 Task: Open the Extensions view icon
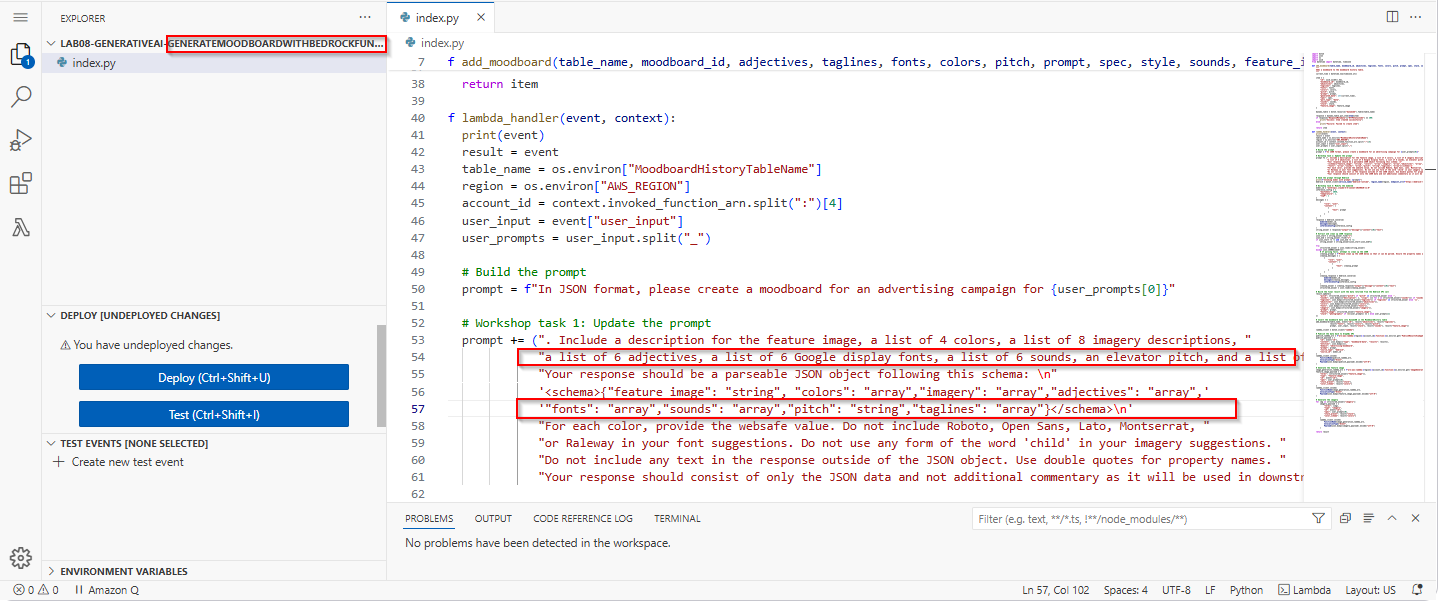tap(21, 185)
